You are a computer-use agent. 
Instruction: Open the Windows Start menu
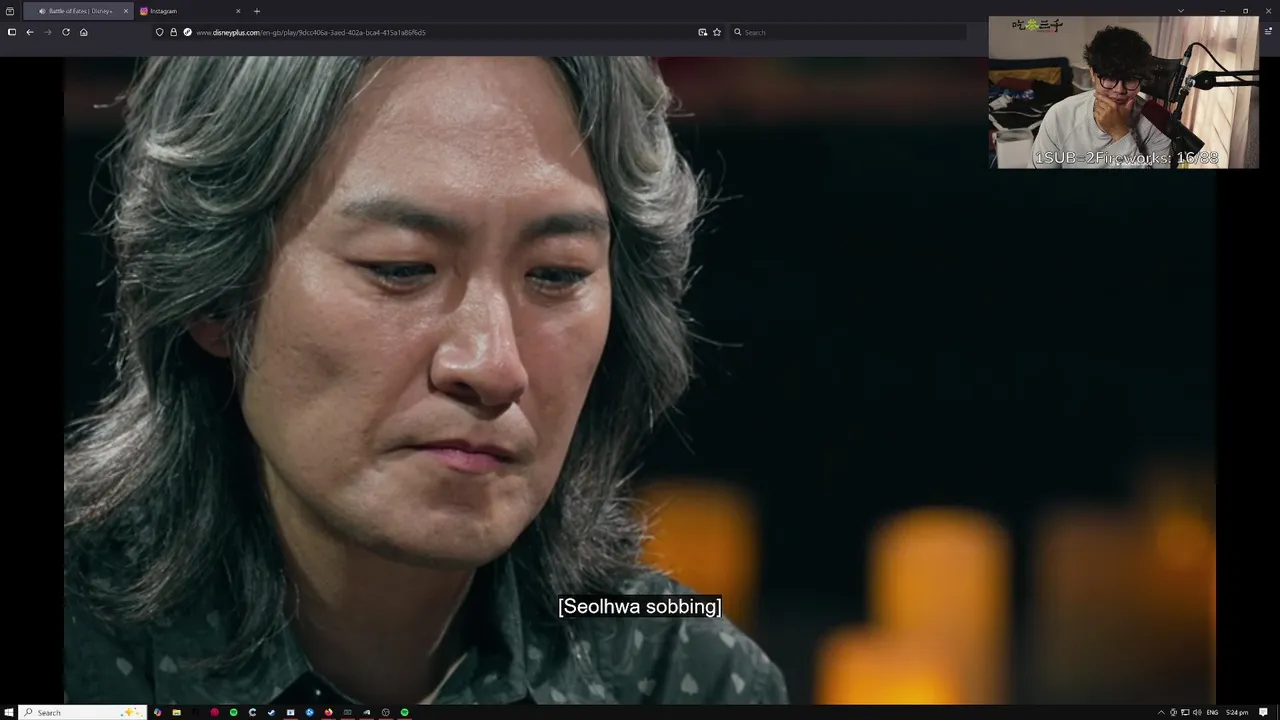pos(9,712)
